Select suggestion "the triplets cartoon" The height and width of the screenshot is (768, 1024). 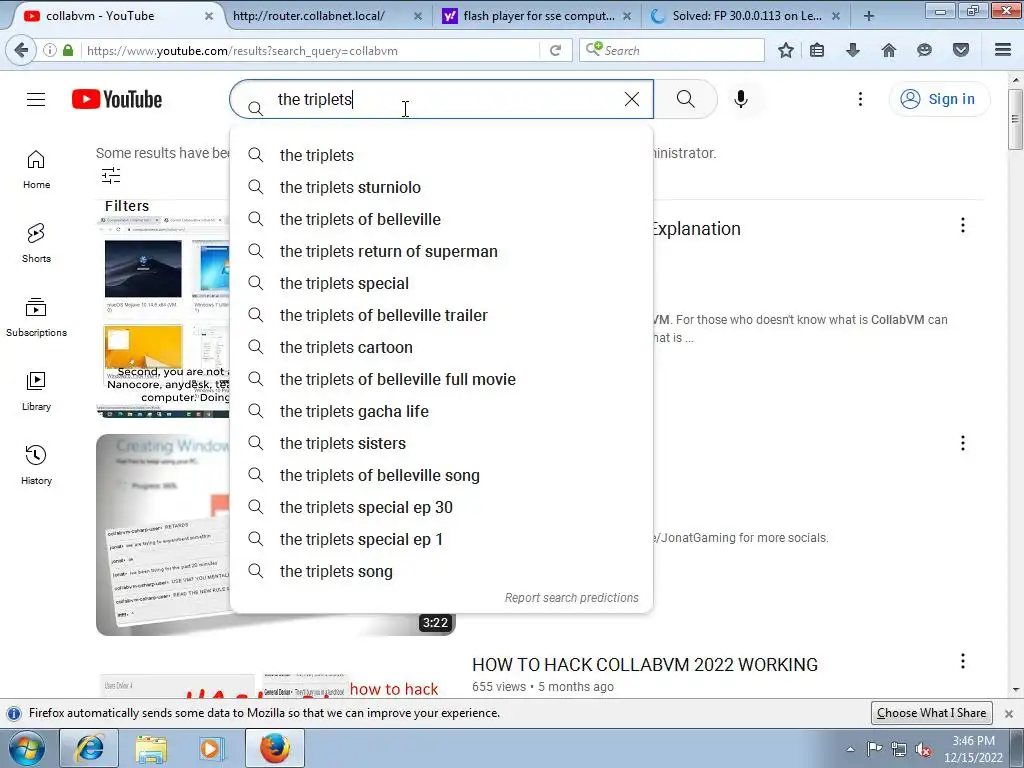point(441,347)
